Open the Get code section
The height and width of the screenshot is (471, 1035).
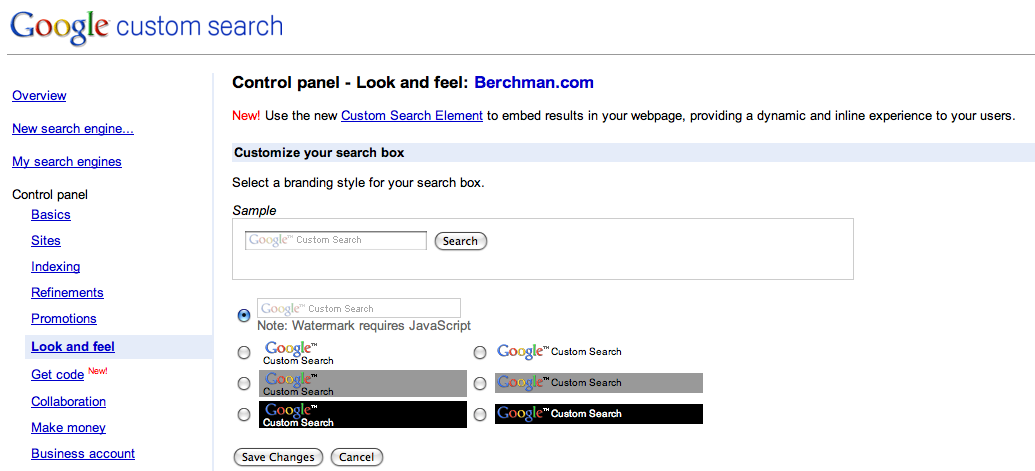[x=57, y=375]
